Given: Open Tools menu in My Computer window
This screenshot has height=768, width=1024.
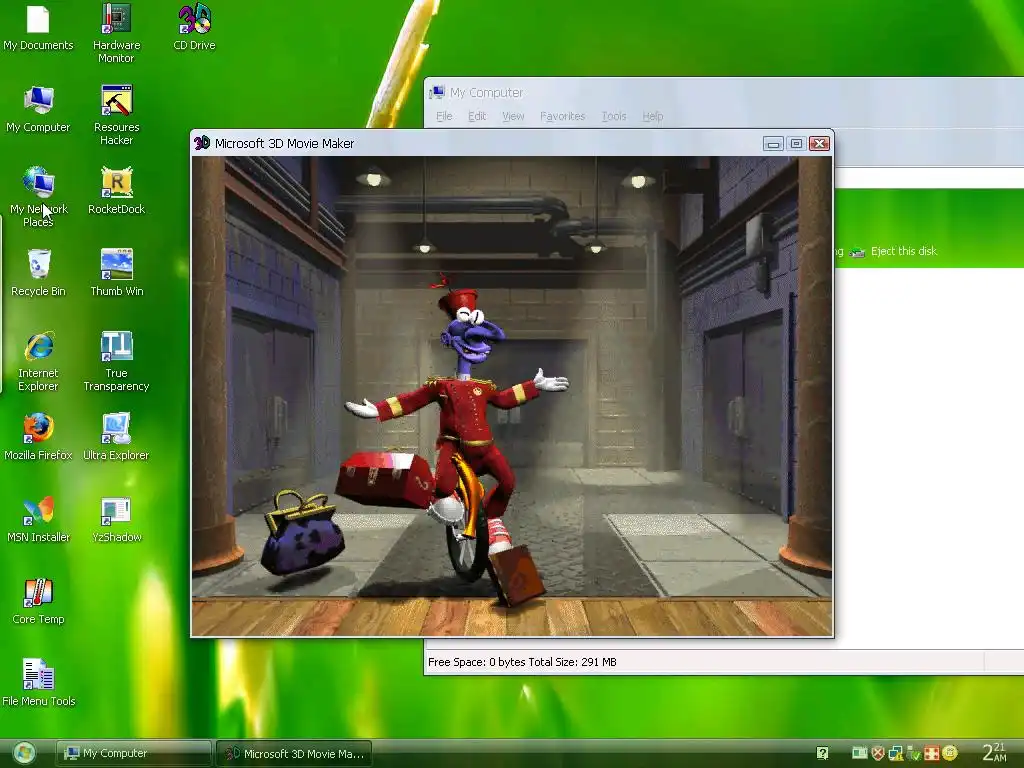Looking at the screenshot, I should [x=614, y=116].
